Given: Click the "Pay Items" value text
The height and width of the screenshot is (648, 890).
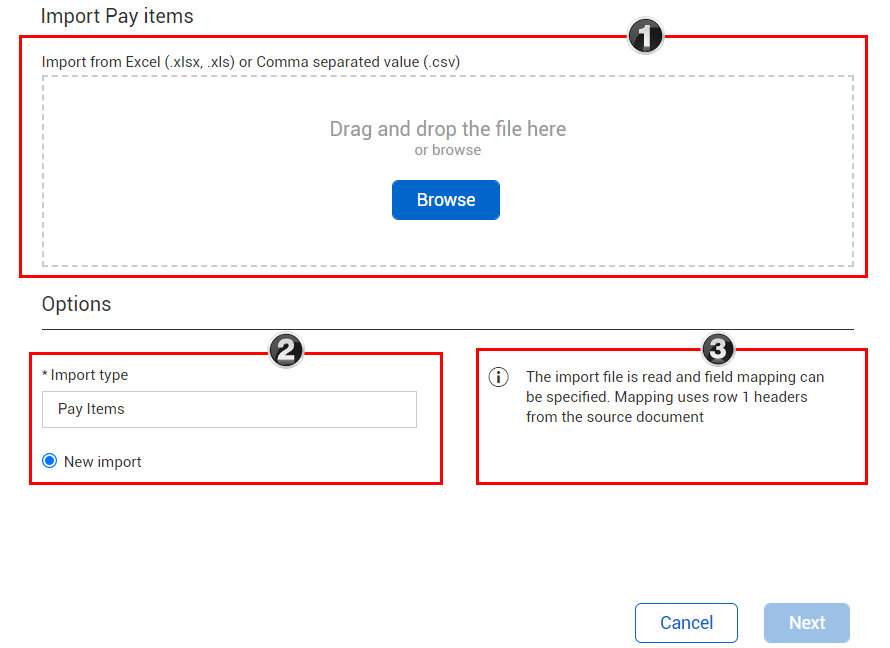Looking at the screenshot, I should pyautogui.click(x=91, y=409).
